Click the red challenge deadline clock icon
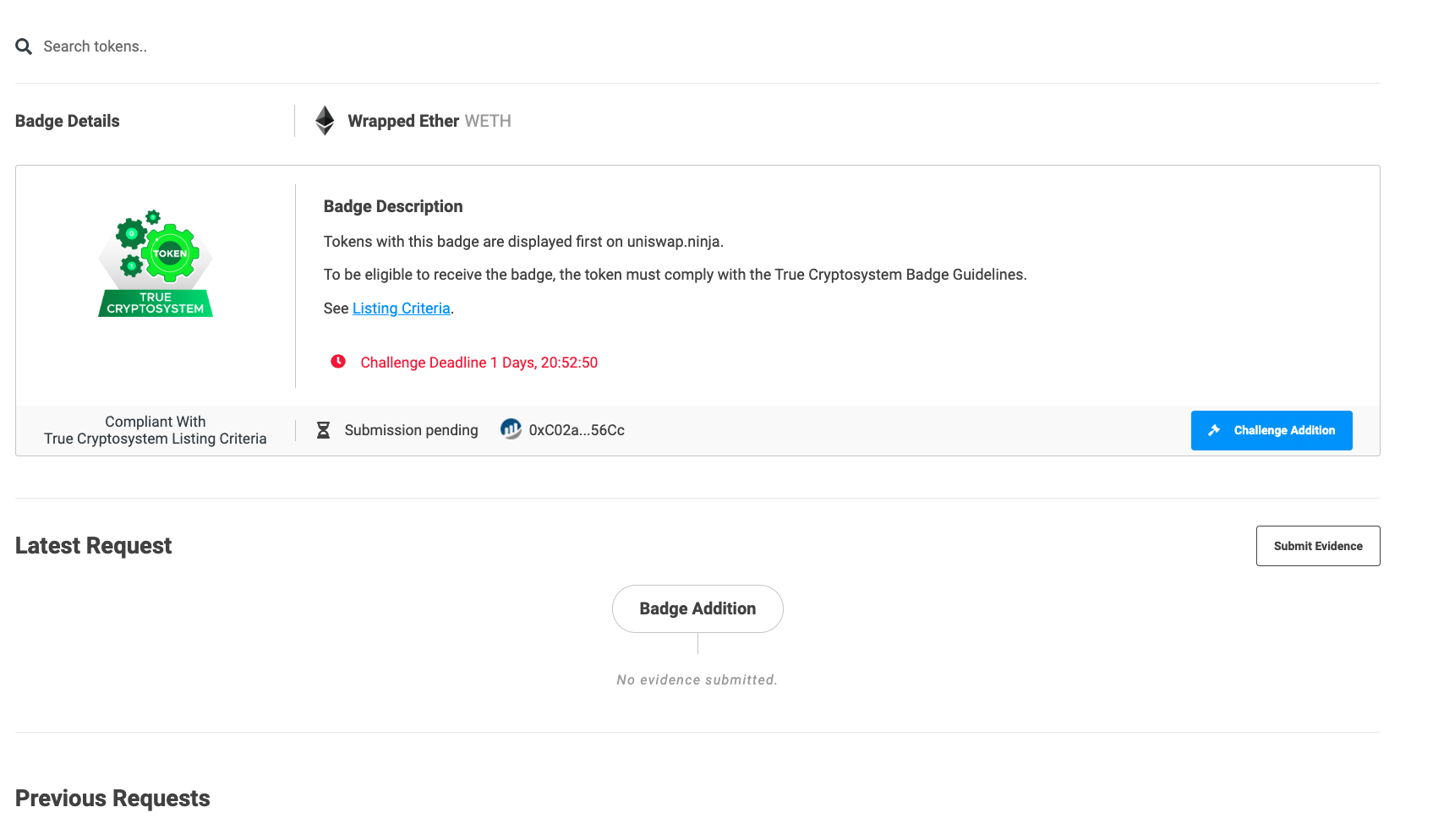Screen dimensions: 1433x840 click(x=338, y=362)
